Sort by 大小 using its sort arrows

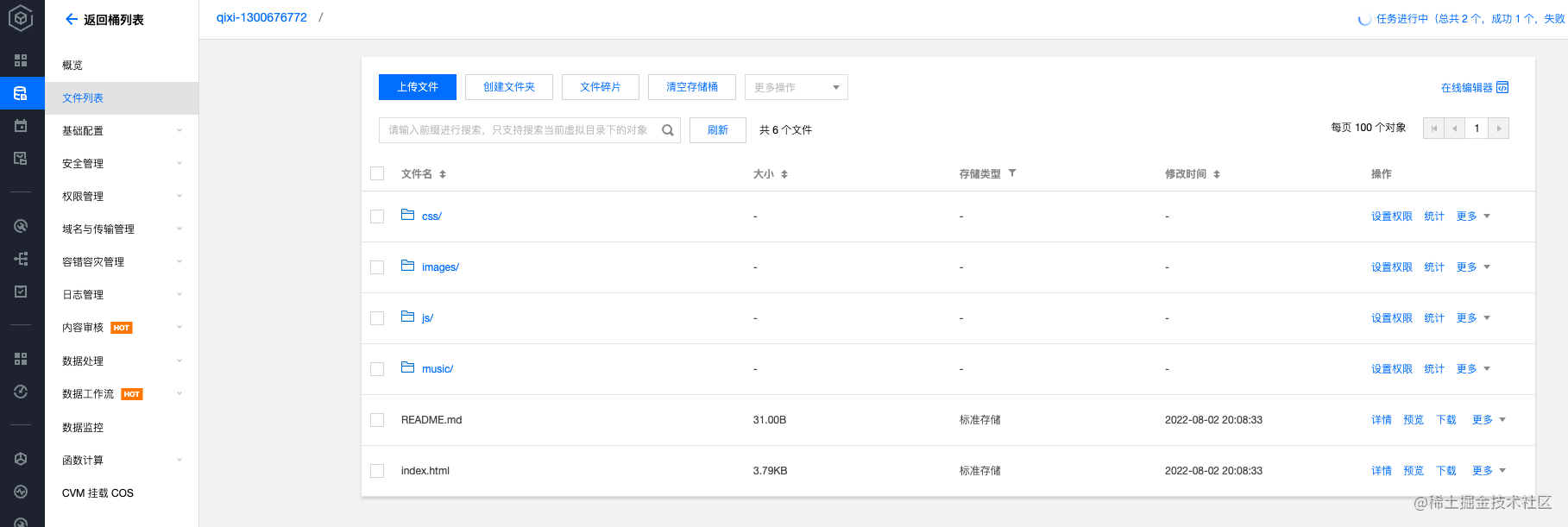(x=784, y=174)
